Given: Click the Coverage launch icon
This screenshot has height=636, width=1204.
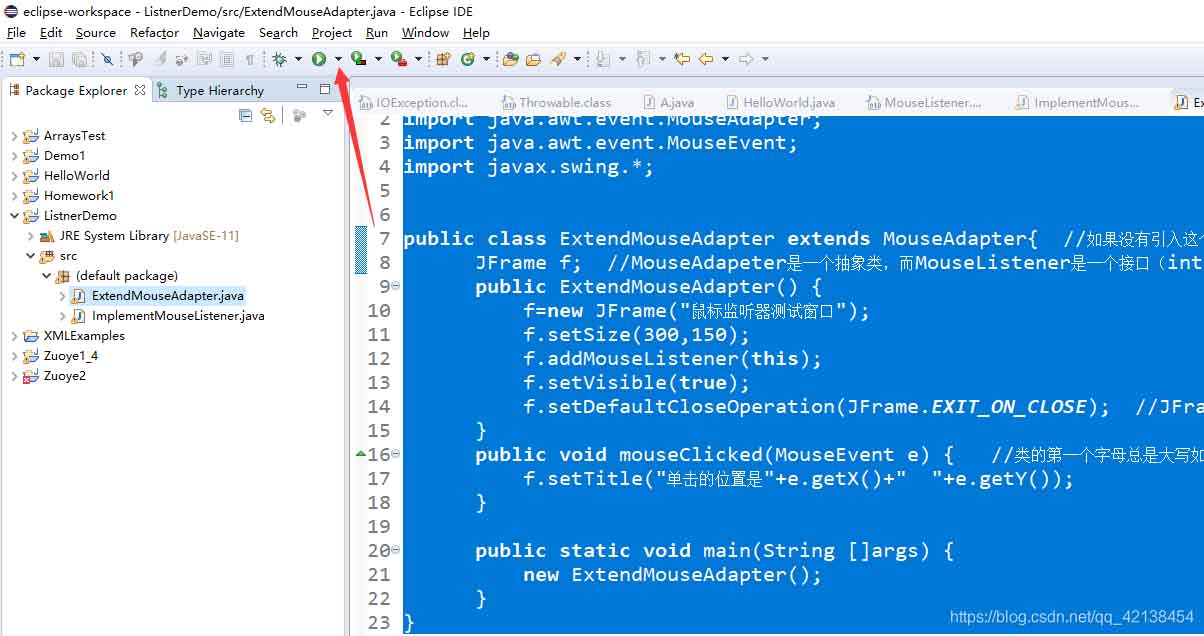Looking at the screenshot, I should point(359,59).
